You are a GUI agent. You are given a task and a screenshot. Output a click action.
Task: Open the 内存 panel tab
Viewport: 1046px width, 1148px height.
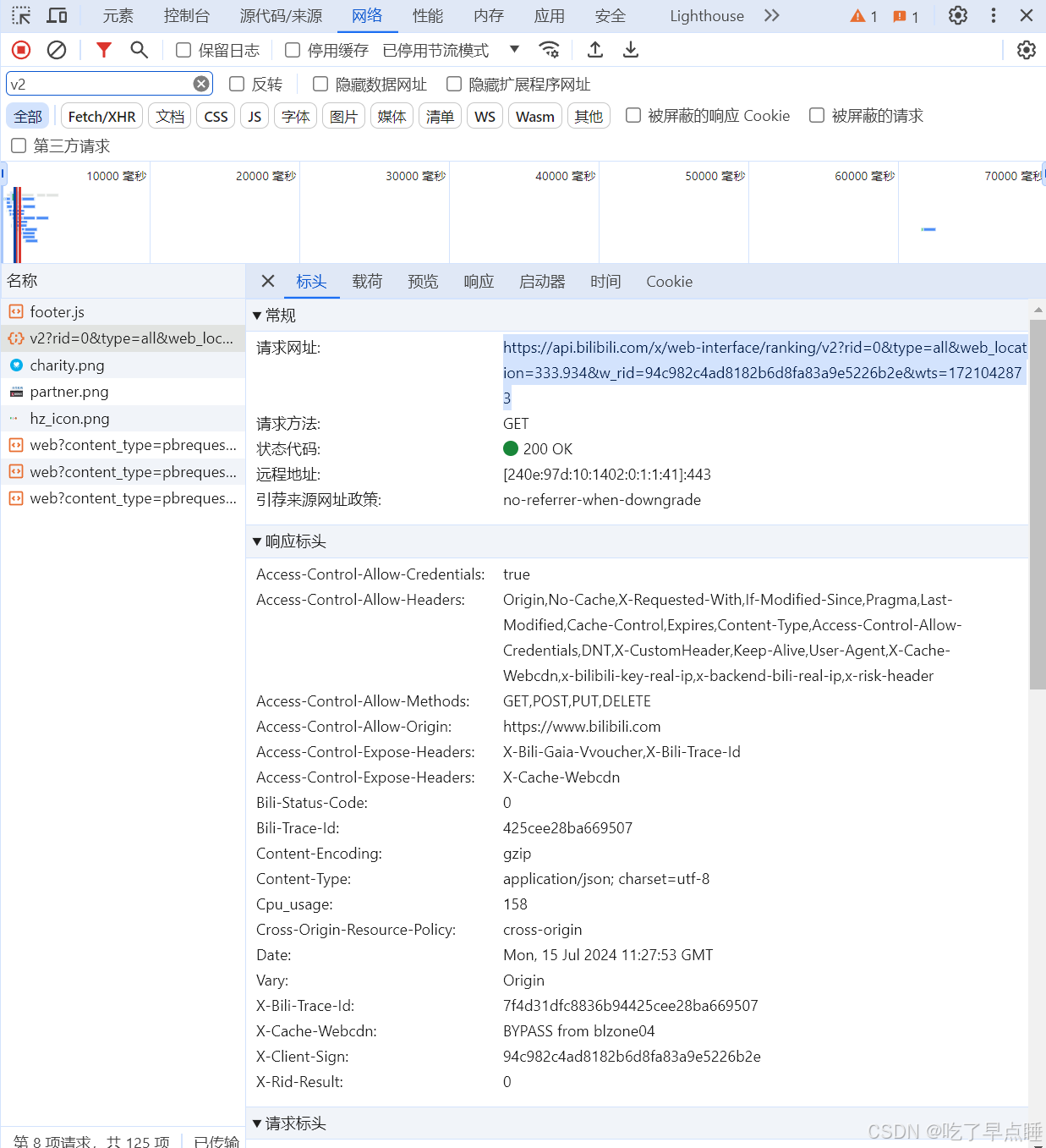coord(489,15)
